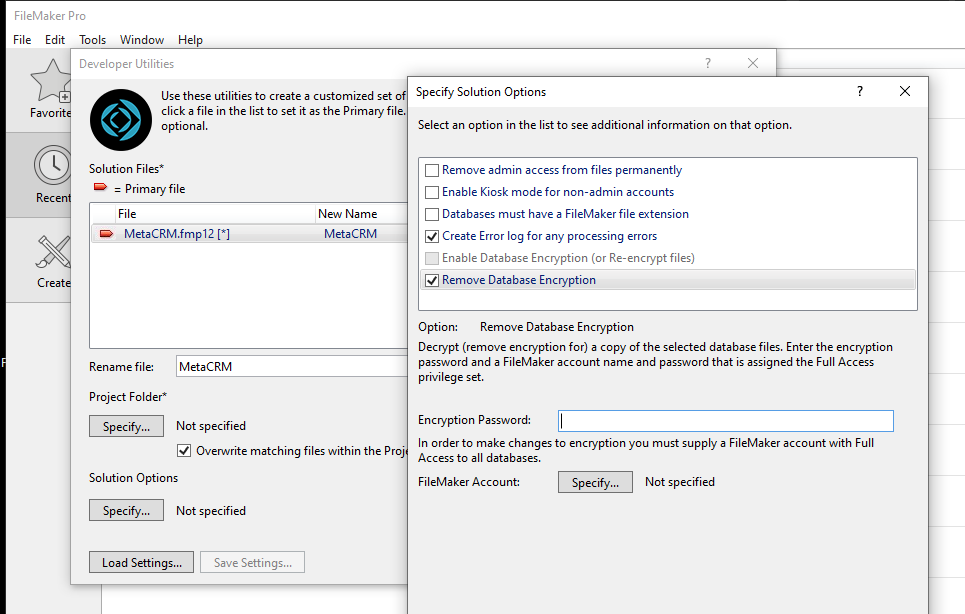965x614 pixels.
Task: Uncheck Create Error log for processing errors
Action: point(432,236)
